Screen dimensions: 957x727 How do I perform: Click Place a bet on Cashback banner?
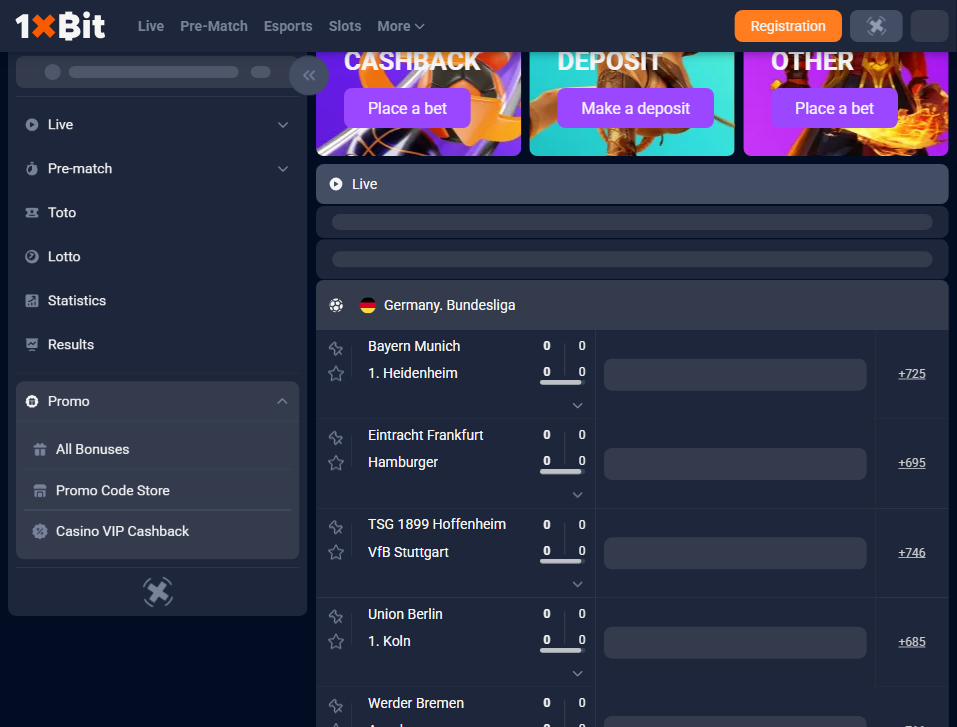(407, 108)
